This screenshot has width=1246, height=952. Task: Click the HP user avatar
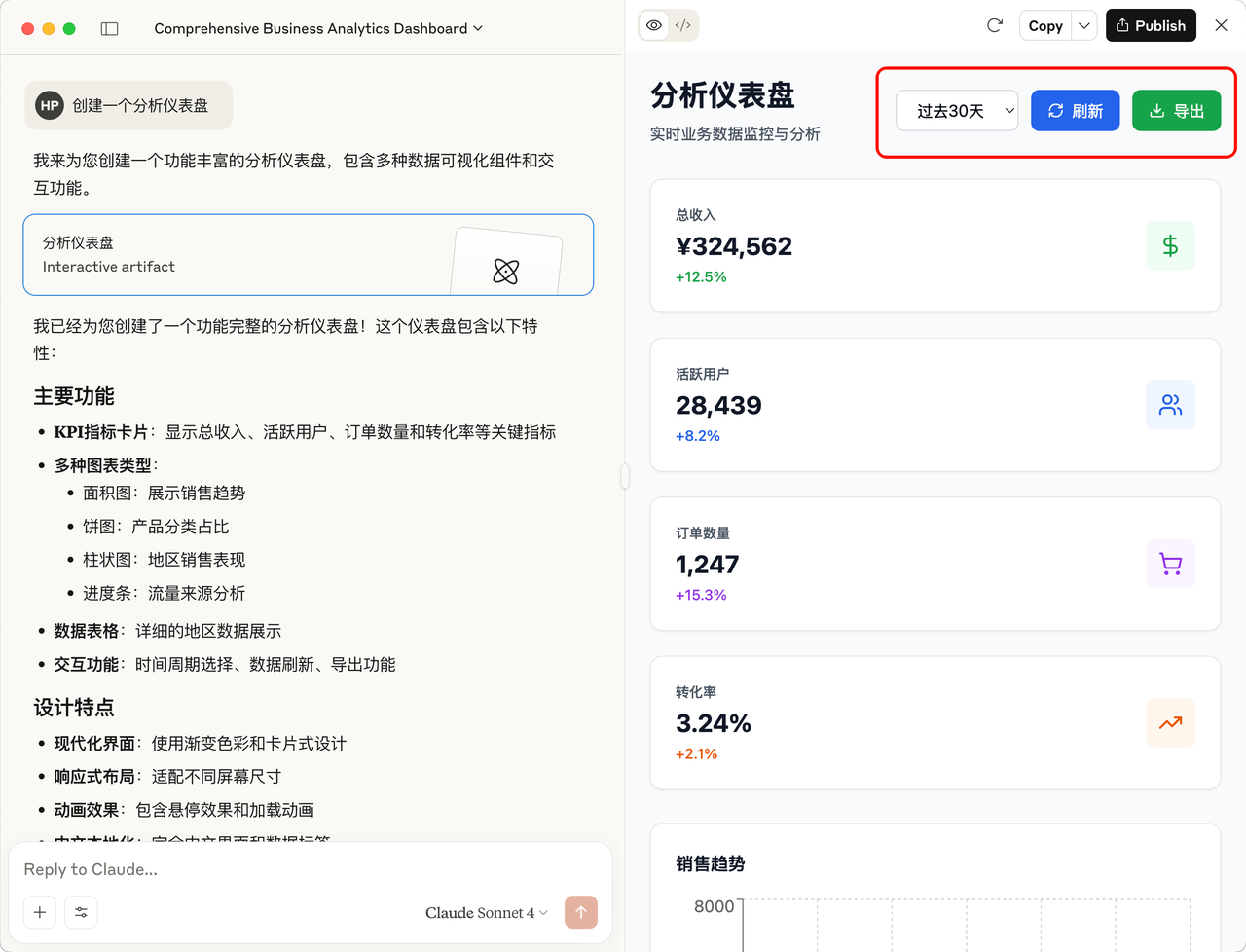click(x=50, y=105)
